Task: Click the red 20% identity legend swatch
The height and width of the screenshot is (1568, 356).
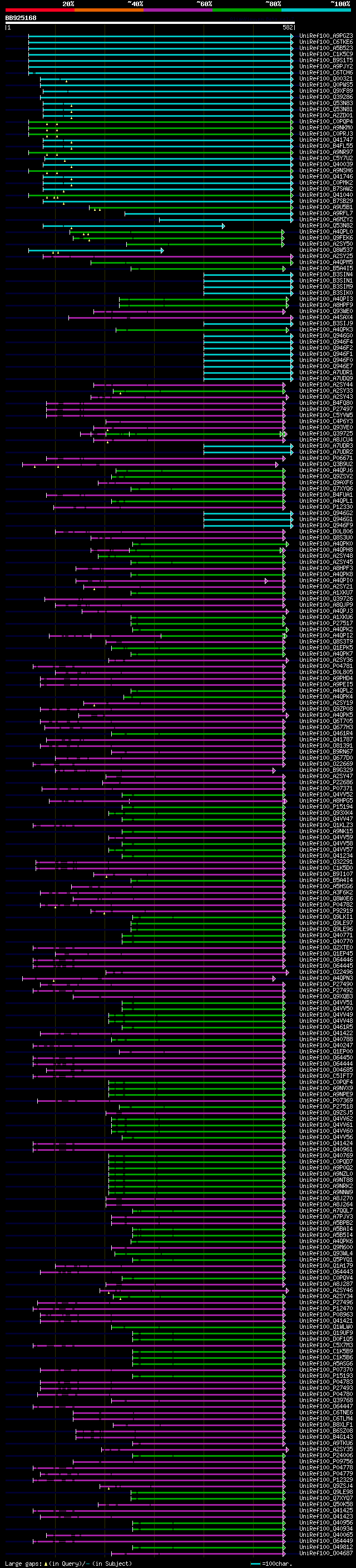Action: coord(40,10)
